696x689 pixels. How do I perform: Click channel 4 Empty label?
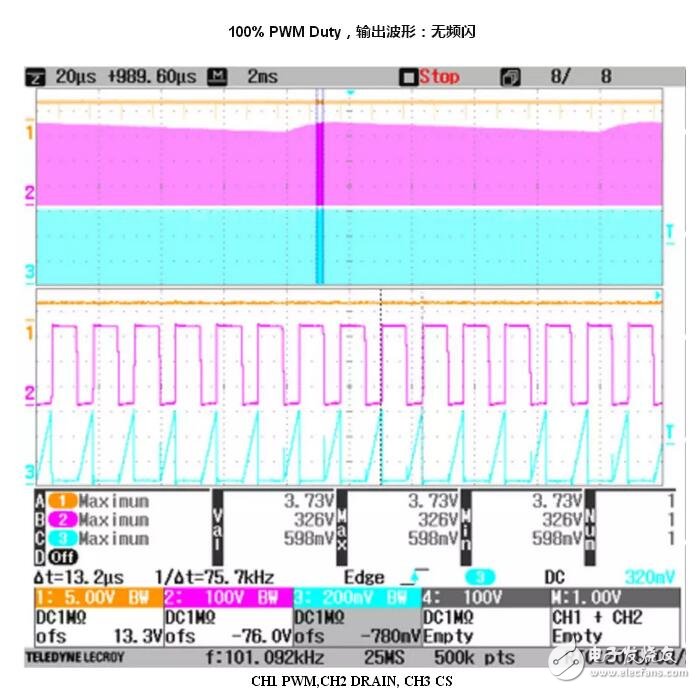coord(448,637)
